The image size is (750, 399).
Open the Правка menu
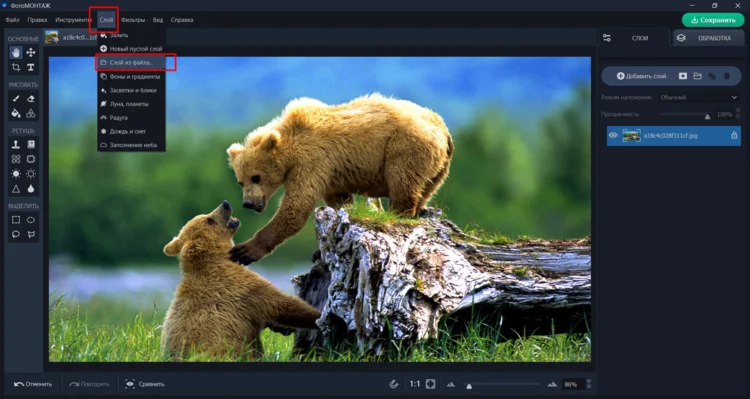pyautogui.click(x=37, y=20)
